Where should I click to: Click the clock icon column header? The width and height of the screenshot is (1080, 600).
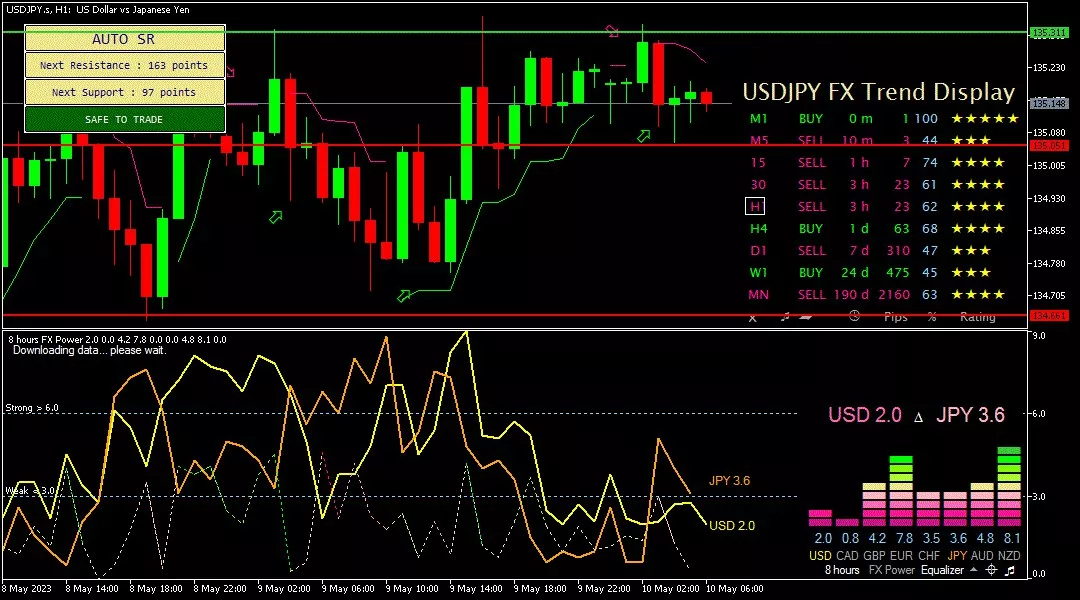pos(854,316)
